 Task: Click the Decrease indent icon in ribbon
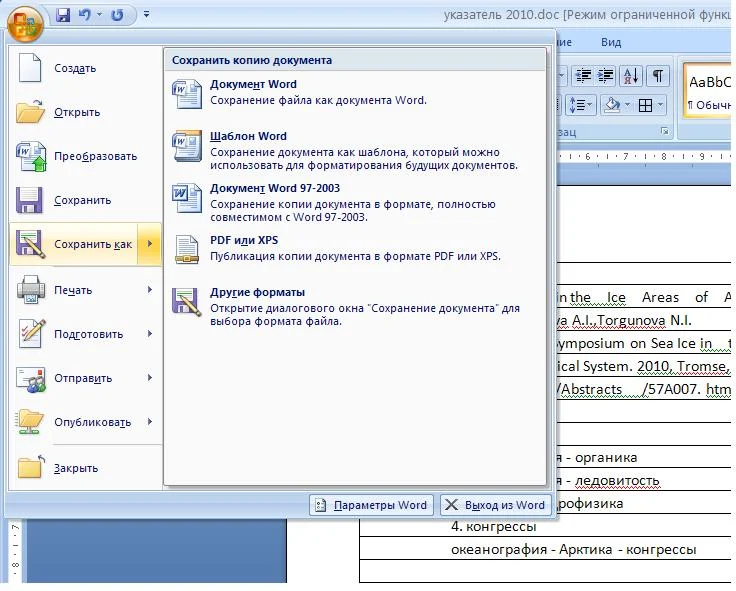click(583, 76)
